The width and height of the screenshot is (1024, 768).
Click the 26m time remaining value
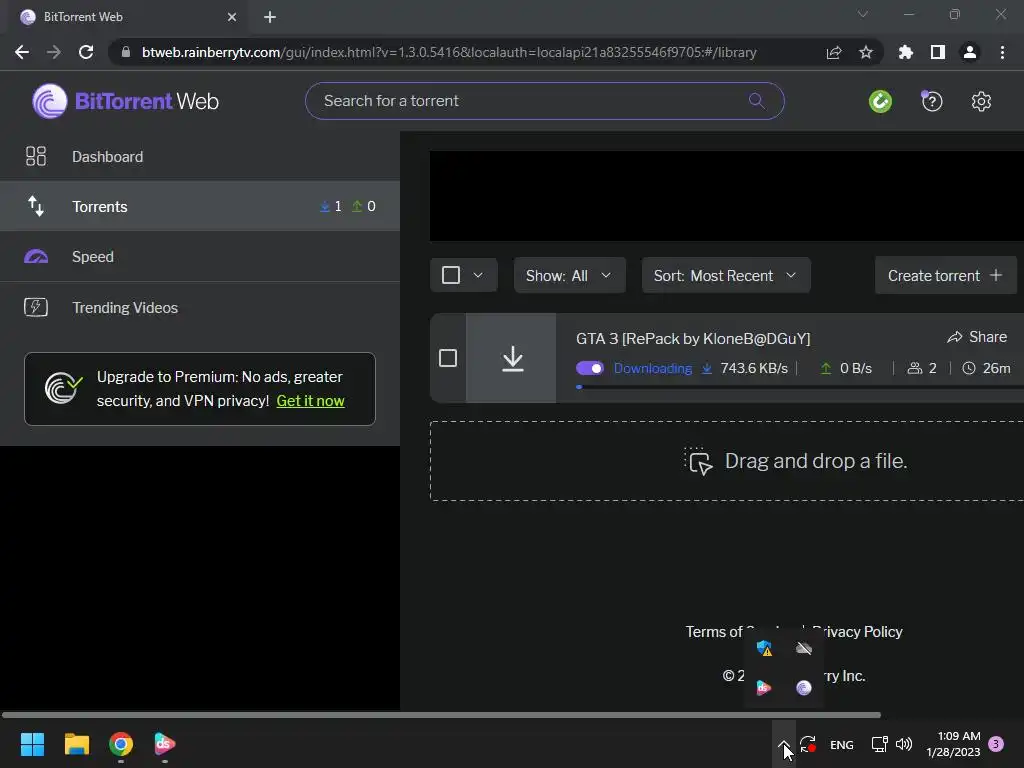click(997, 368)
